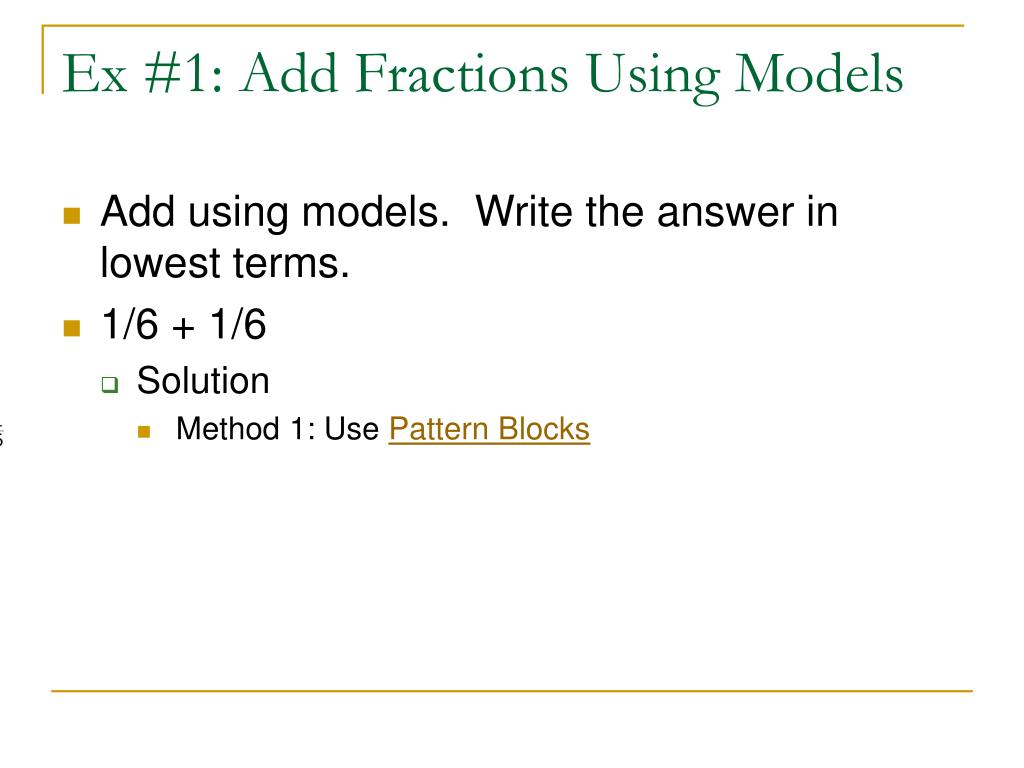Select the yellow bullet before 'Add using models'
Image resolution: width=1024 pixels, height=768 pixels.
point(71,215)
